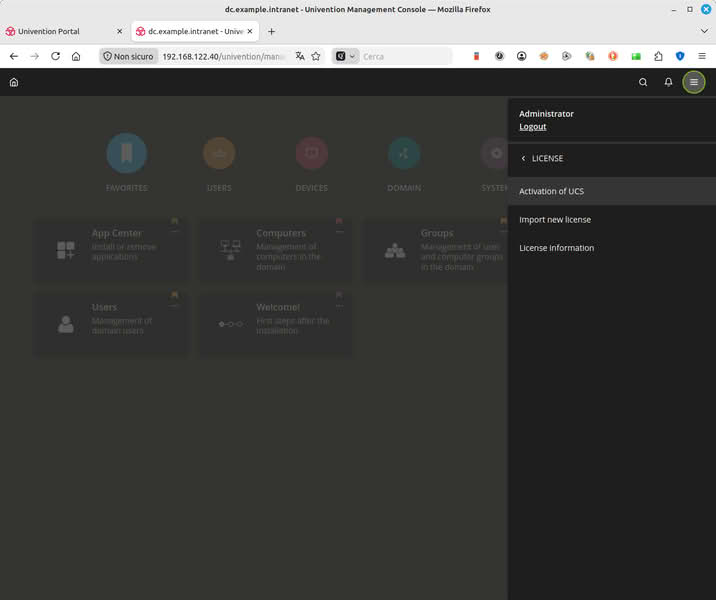Close the dc.example.intranet tab

coord(250,32)
